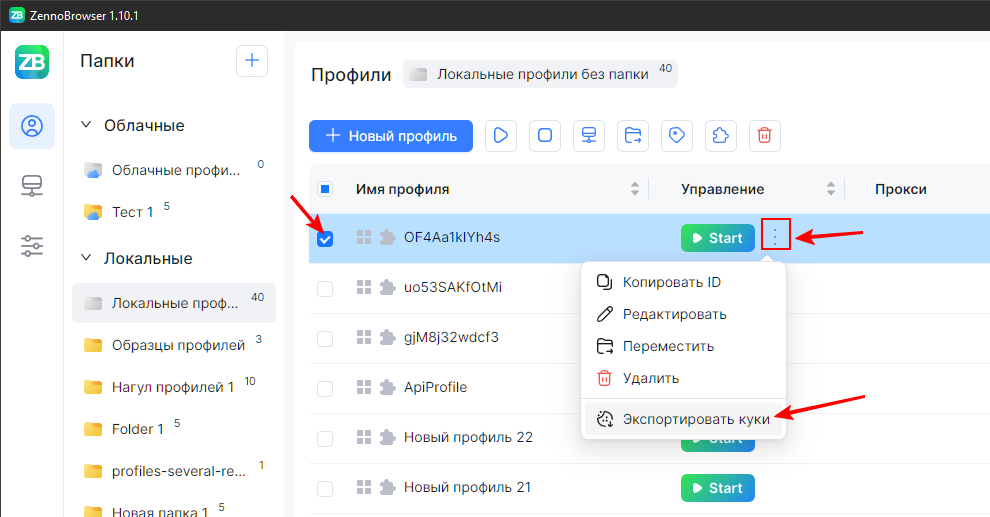Image resolution: width=990 pixels, height=517 pixels.
Task: Open the Нагул профилей 1 folder
Action: click(x=173, y=387)
